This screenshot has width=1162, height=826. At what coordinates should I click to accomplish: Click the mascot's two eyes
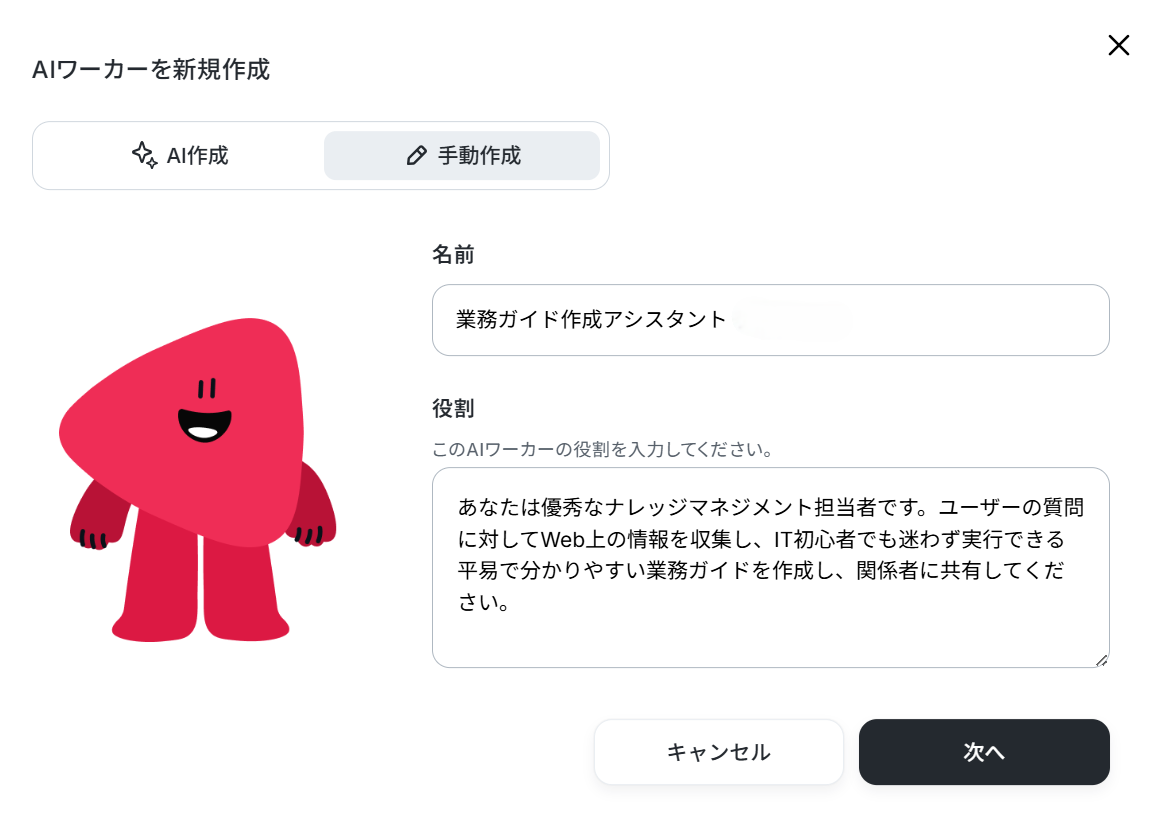click(207, 388)
